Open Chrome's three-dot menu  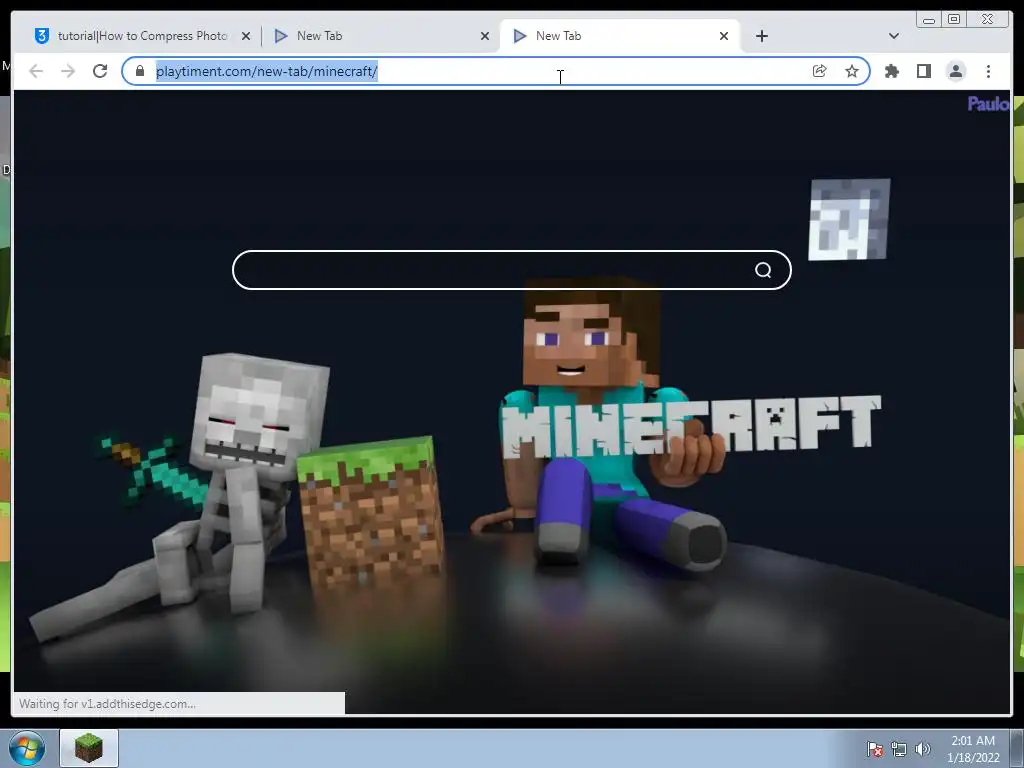pyautogui.click(x=988, y=71)
